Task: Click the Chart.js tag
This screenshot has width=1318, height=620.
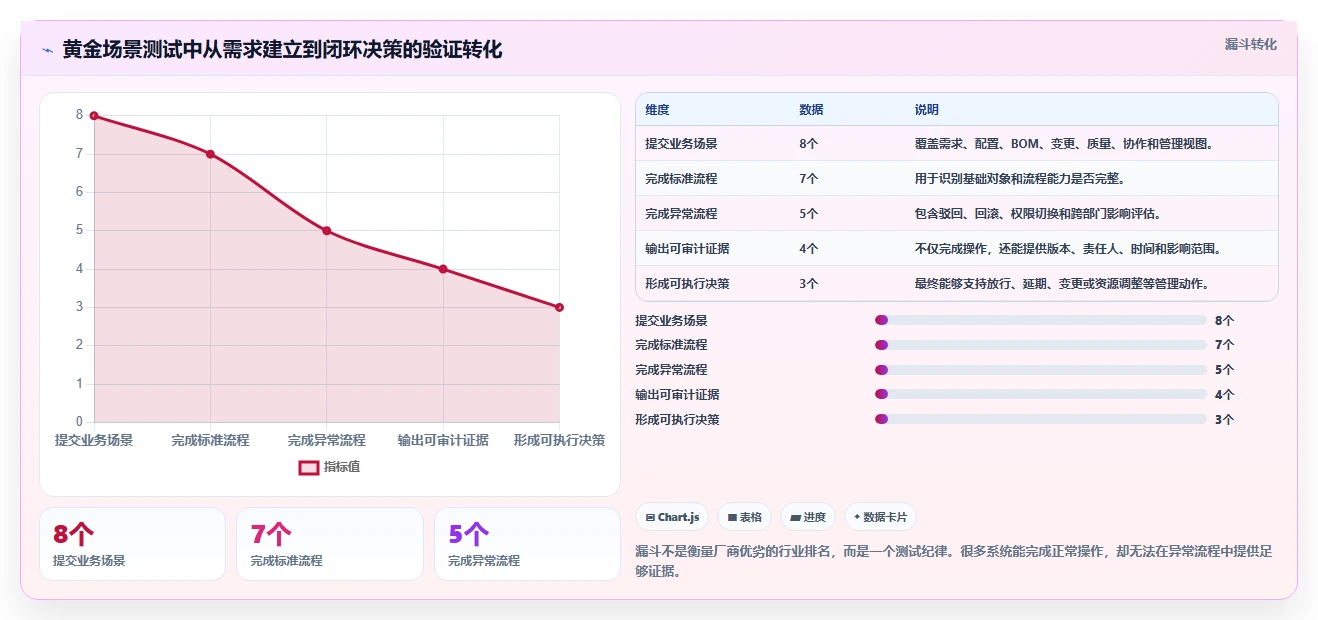Action: pyautogui.click(x=672, y=517)
